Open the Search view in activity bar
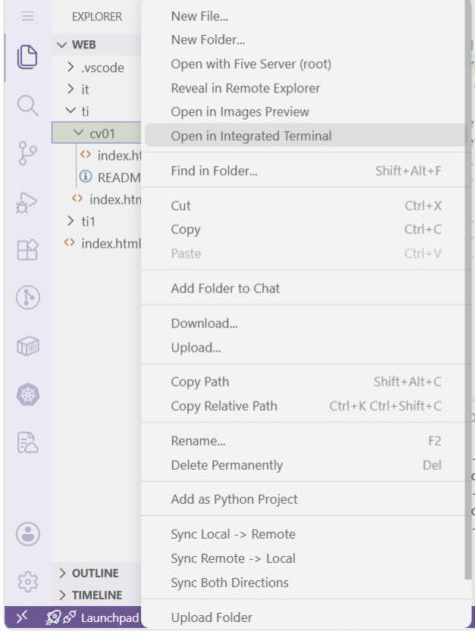Image resolution: width=475 pixels, height=632 pixels. click(27, 106)
